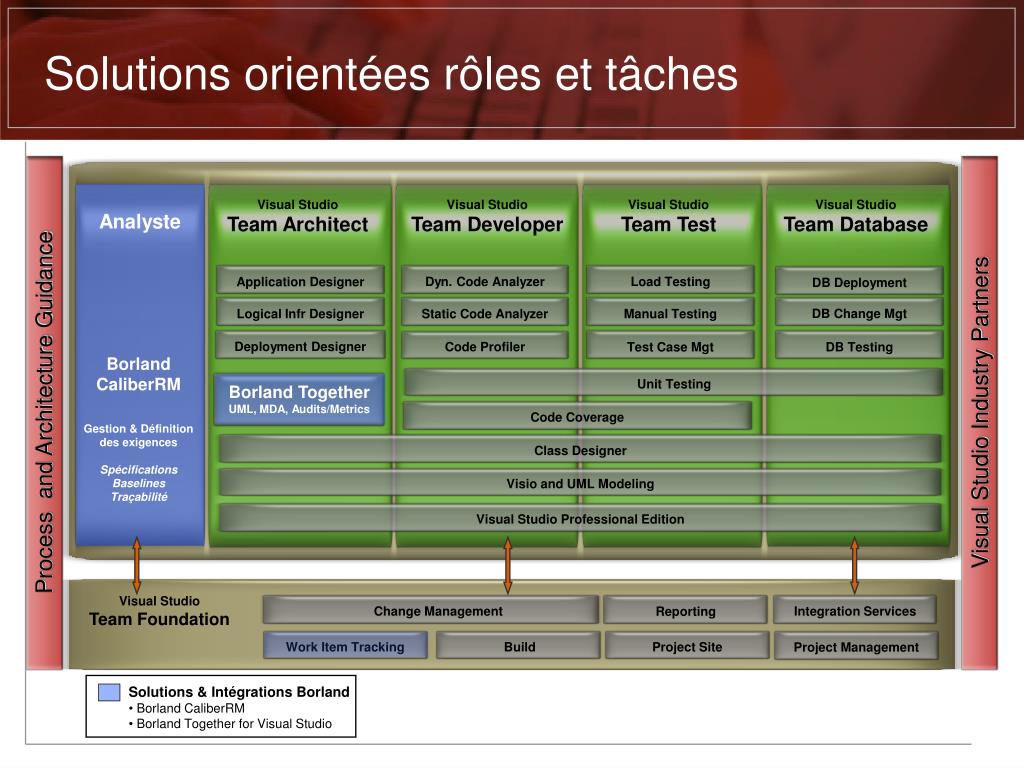
Task: Click the Team Architect heading
Action: tap(298, 224)
